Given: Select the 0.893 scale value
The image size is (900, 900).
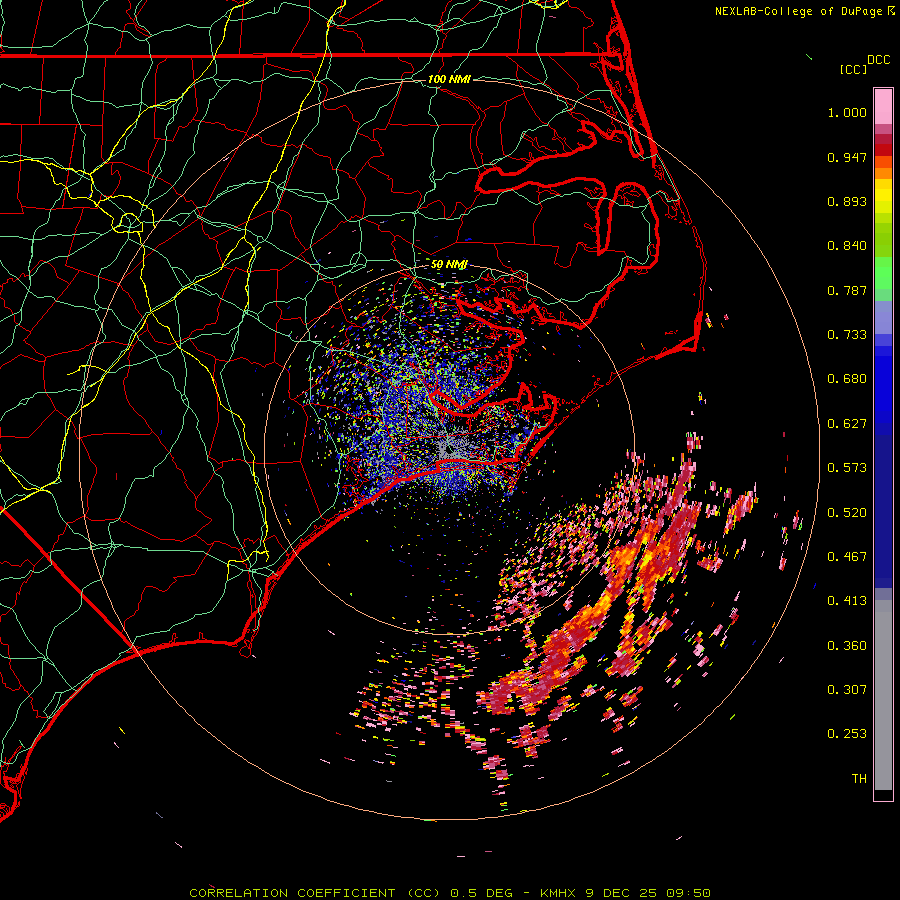Looking at the screenshot, I should (847, 201).
